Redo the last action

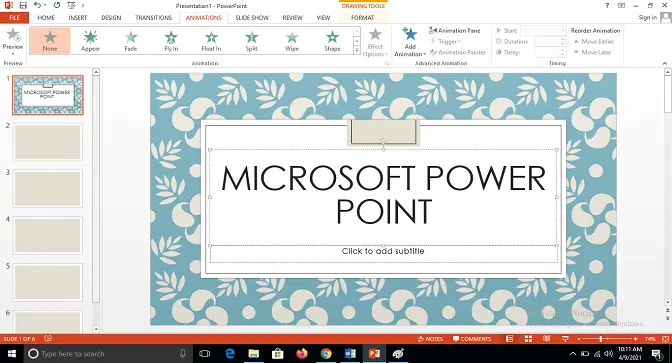[57, 6]
